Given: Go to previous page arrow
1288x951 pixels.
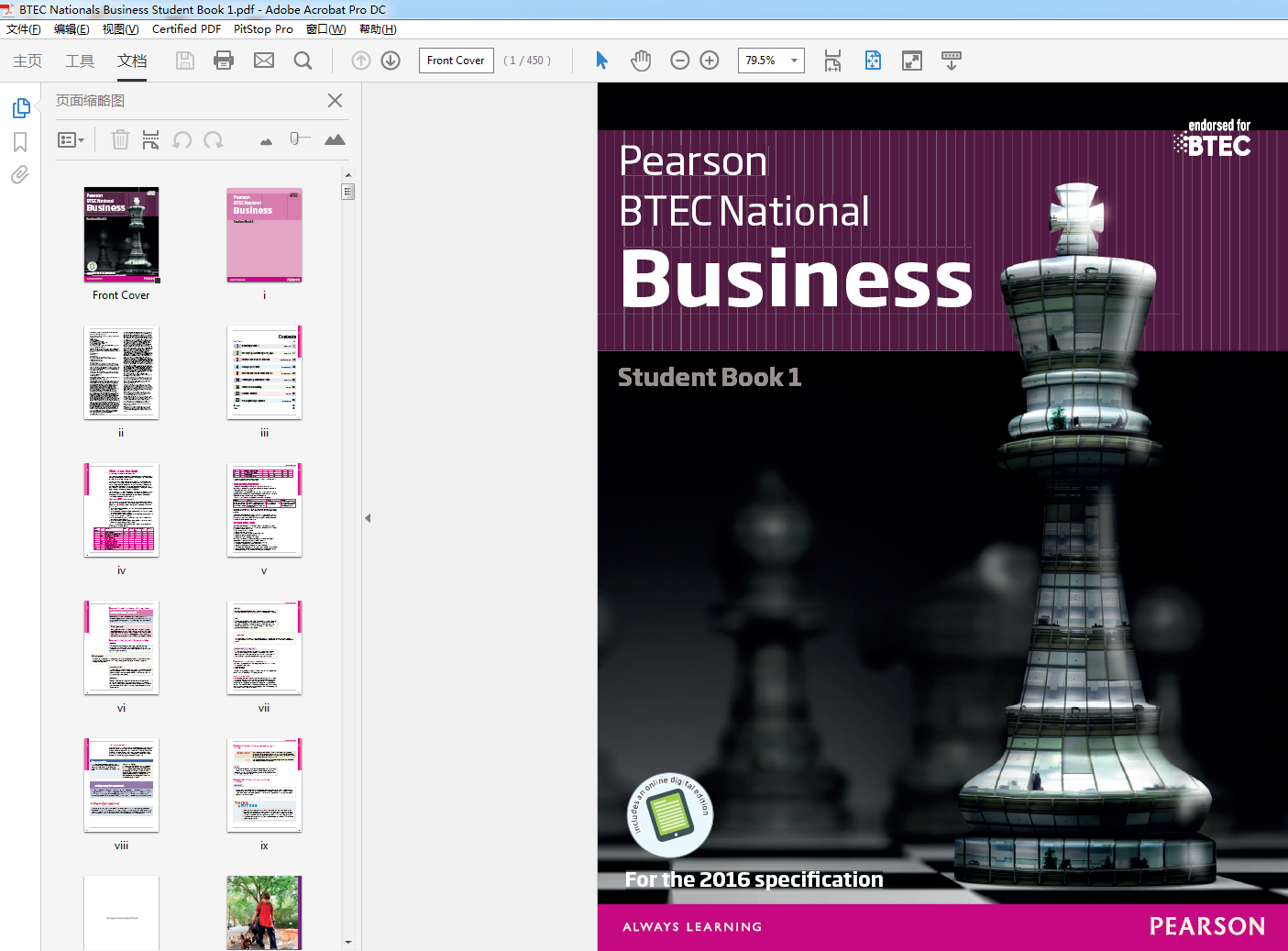Looking at the screenshot, I should [361, 61].
